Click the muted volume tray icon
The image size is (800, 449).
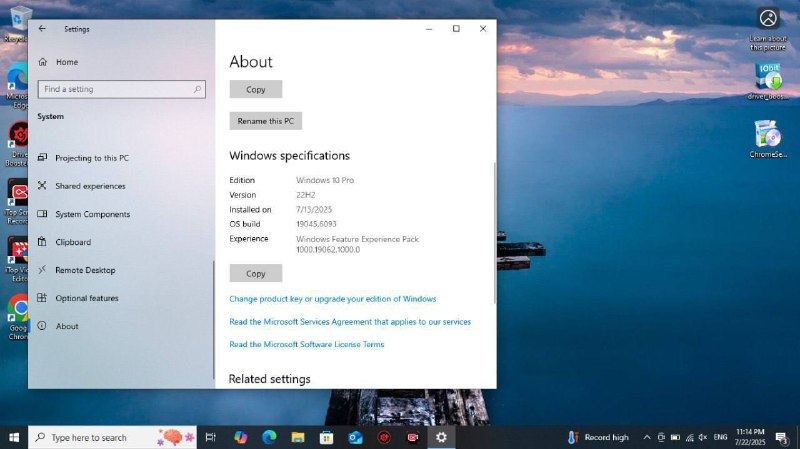703,437
